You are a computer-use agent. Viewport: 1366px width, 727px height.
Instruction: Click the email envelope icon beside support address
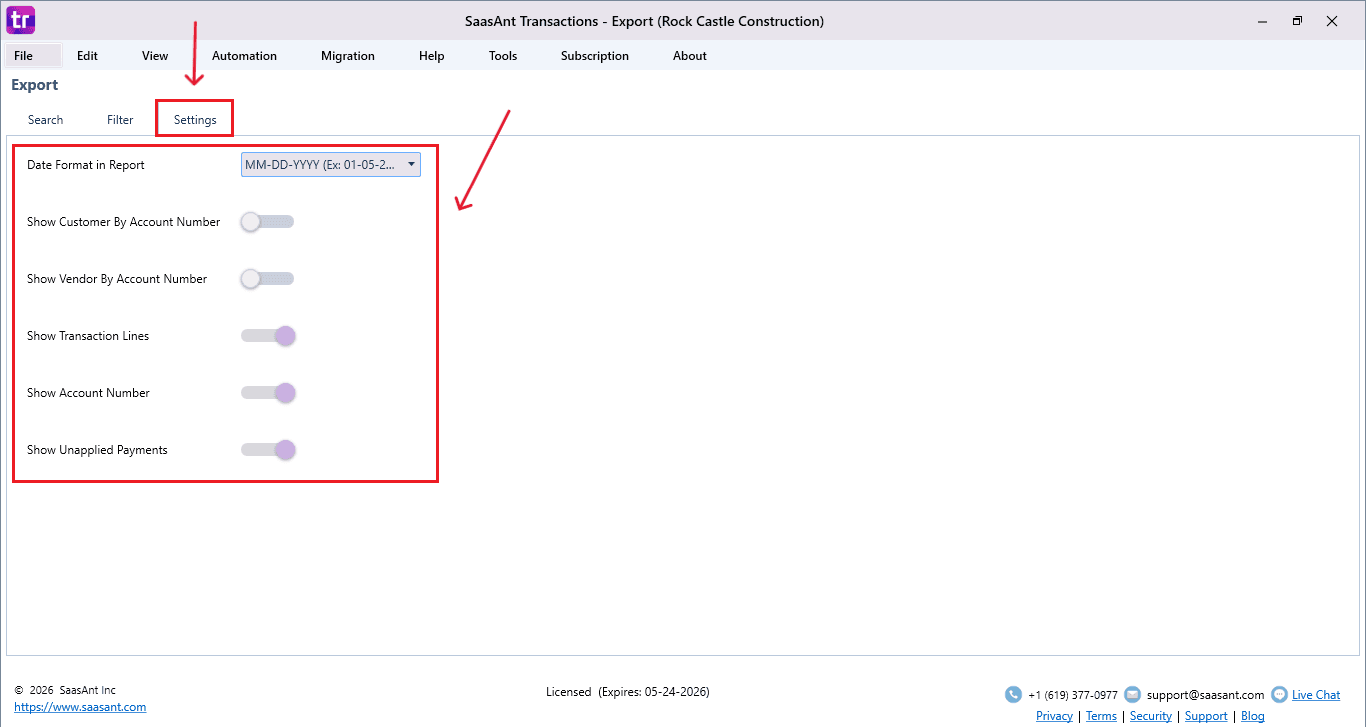pyautogui.click(x=1132, y=694)
